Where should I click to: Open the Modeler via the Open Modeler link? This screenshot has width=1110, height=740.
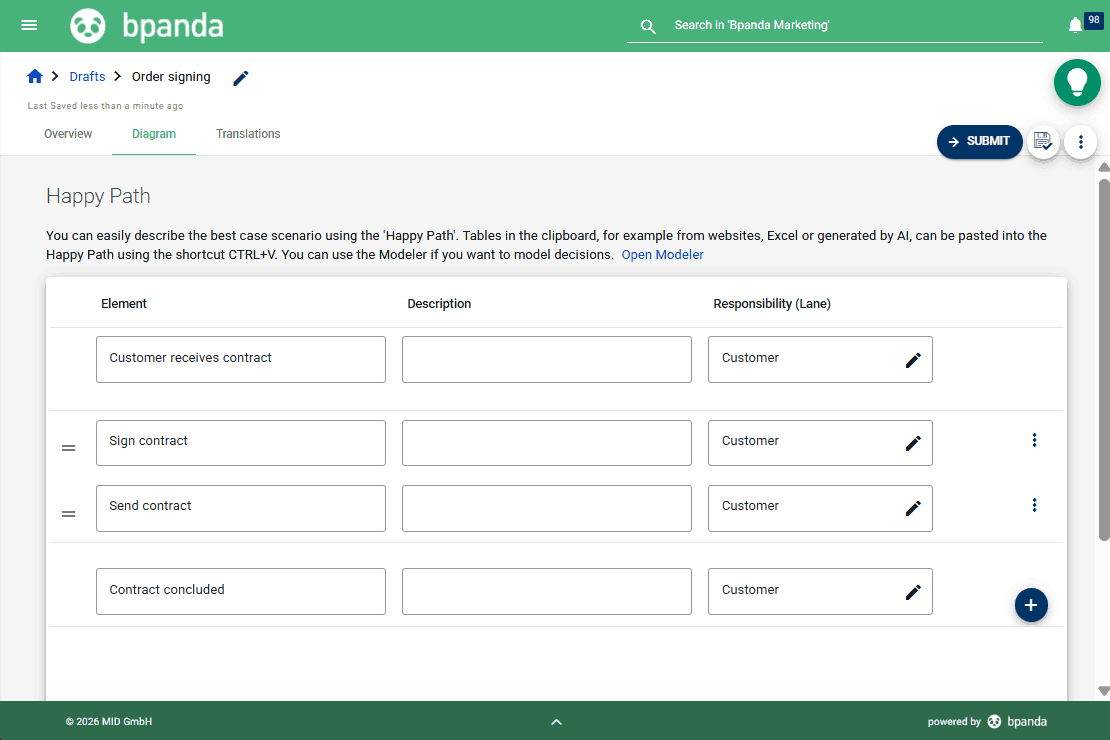pos(662,254)
